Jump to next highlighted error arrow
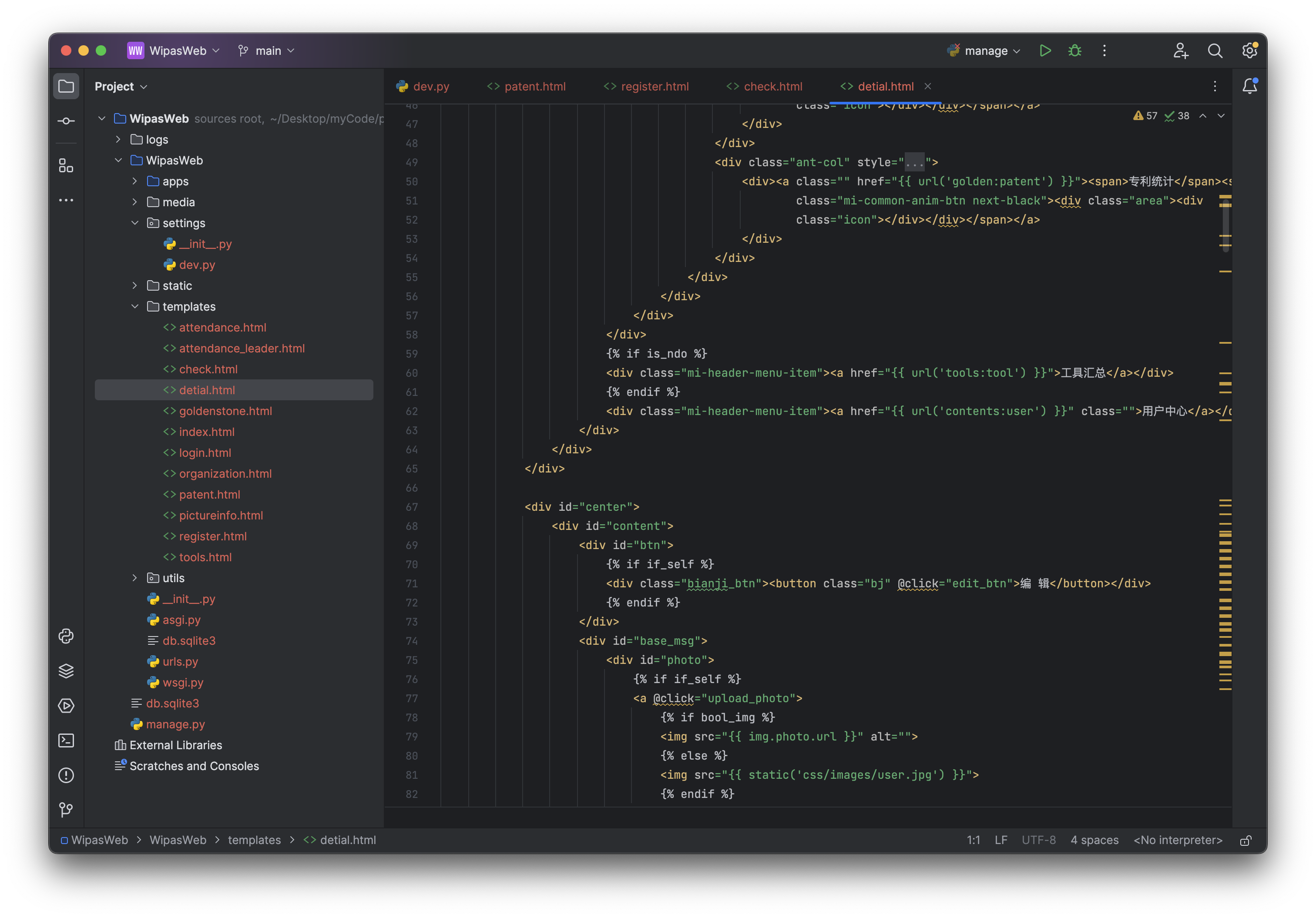1316x918 pixels. point(1221,116)
